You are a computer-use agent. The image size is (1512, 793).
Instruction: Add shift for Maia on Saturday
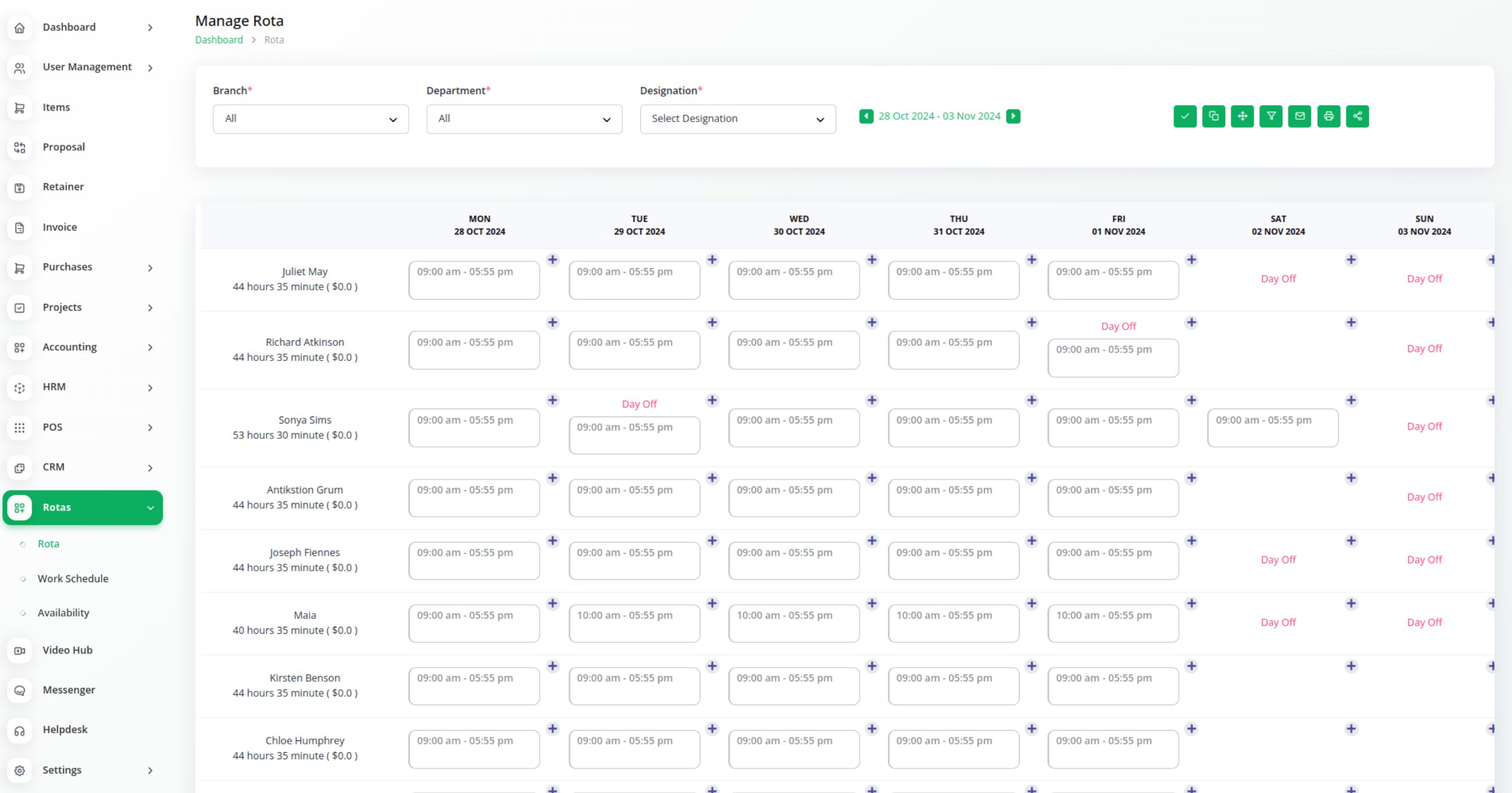[x=1350, y=603]
